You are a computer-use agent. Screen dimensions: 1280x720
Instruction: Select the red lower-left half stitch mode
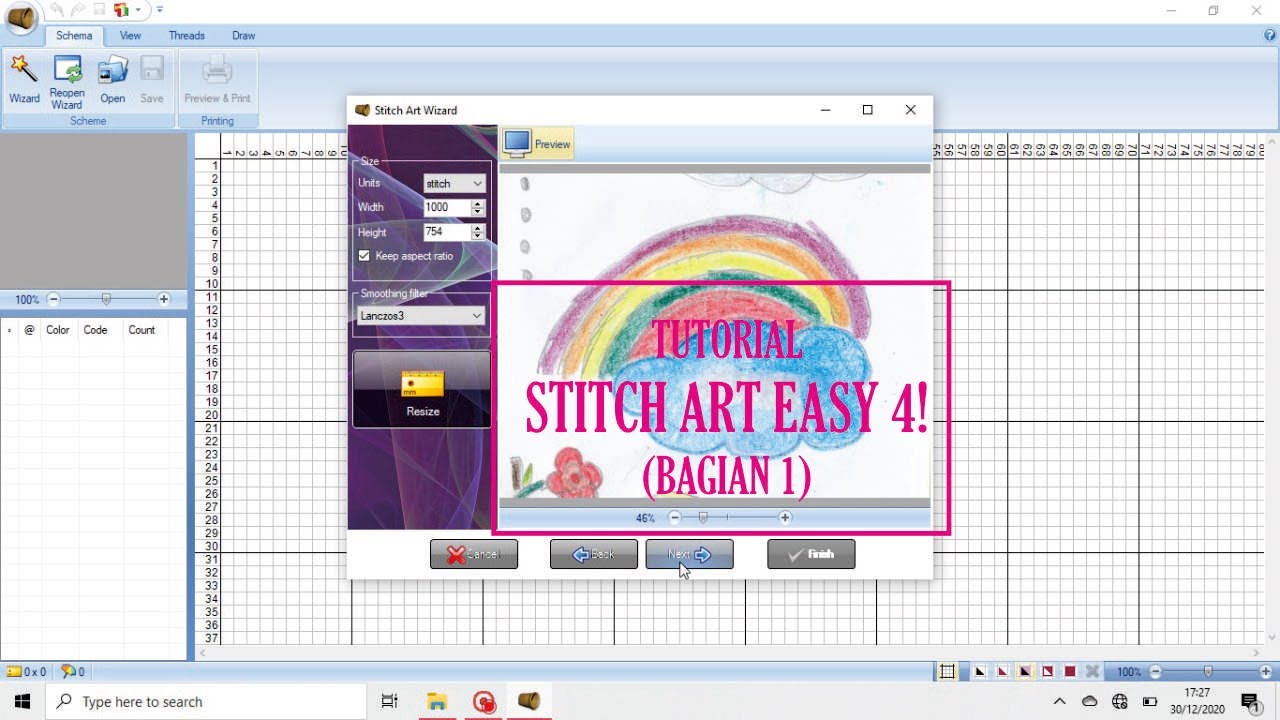[x=1003, y=672]
